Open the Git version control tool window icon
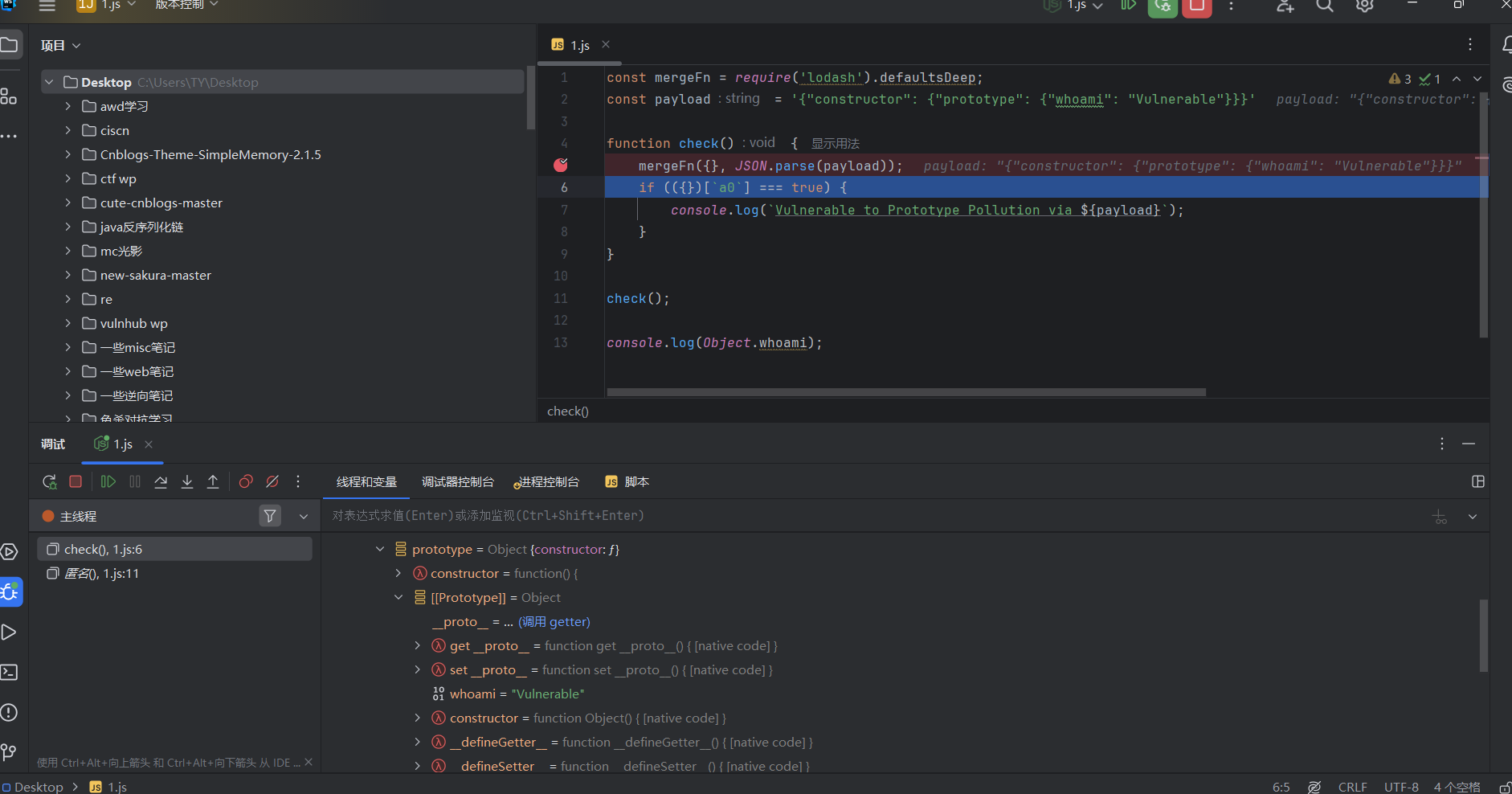This screenshot has height=794, width=1512. pos(9,751)
